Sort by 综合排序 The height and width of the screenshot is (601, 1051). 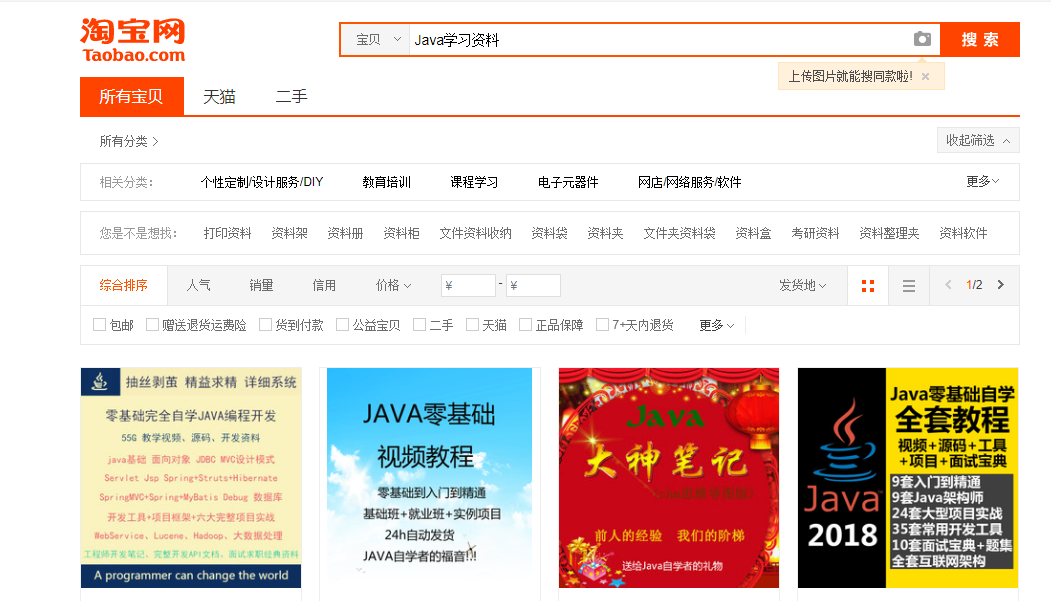point(123,285)
